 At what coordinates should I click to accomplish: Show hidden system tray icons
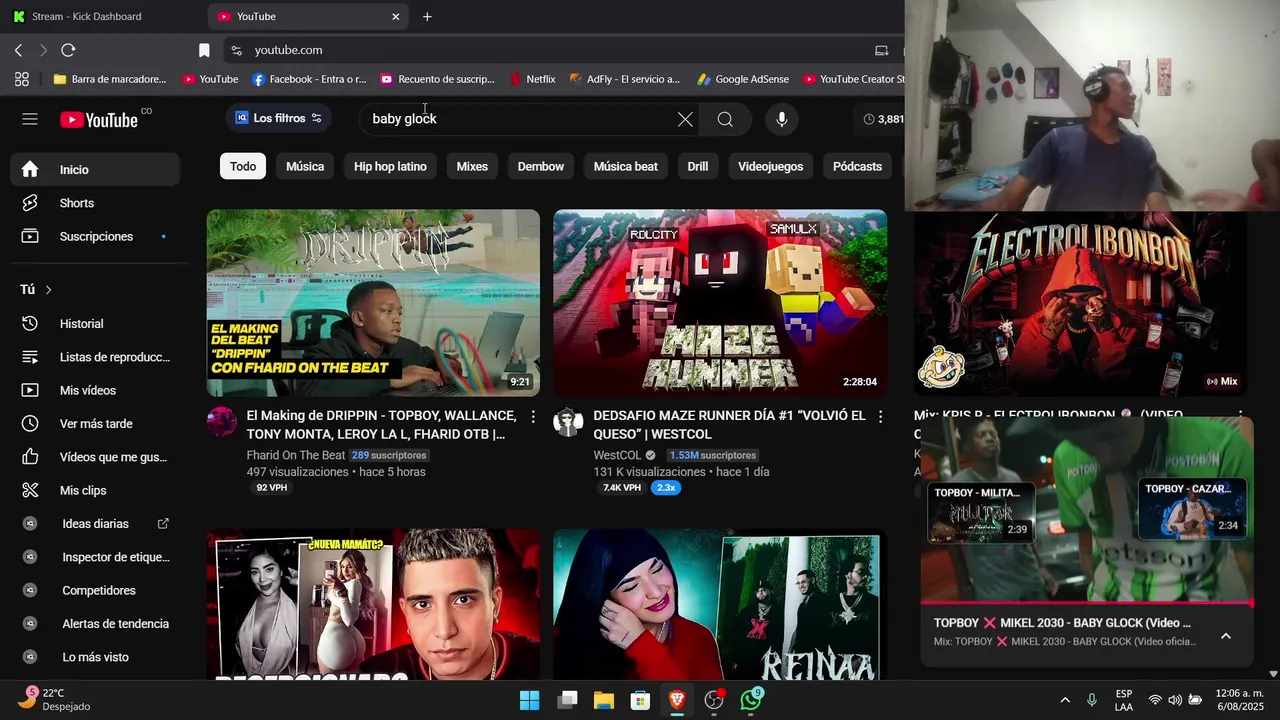tap(1065, 700)
